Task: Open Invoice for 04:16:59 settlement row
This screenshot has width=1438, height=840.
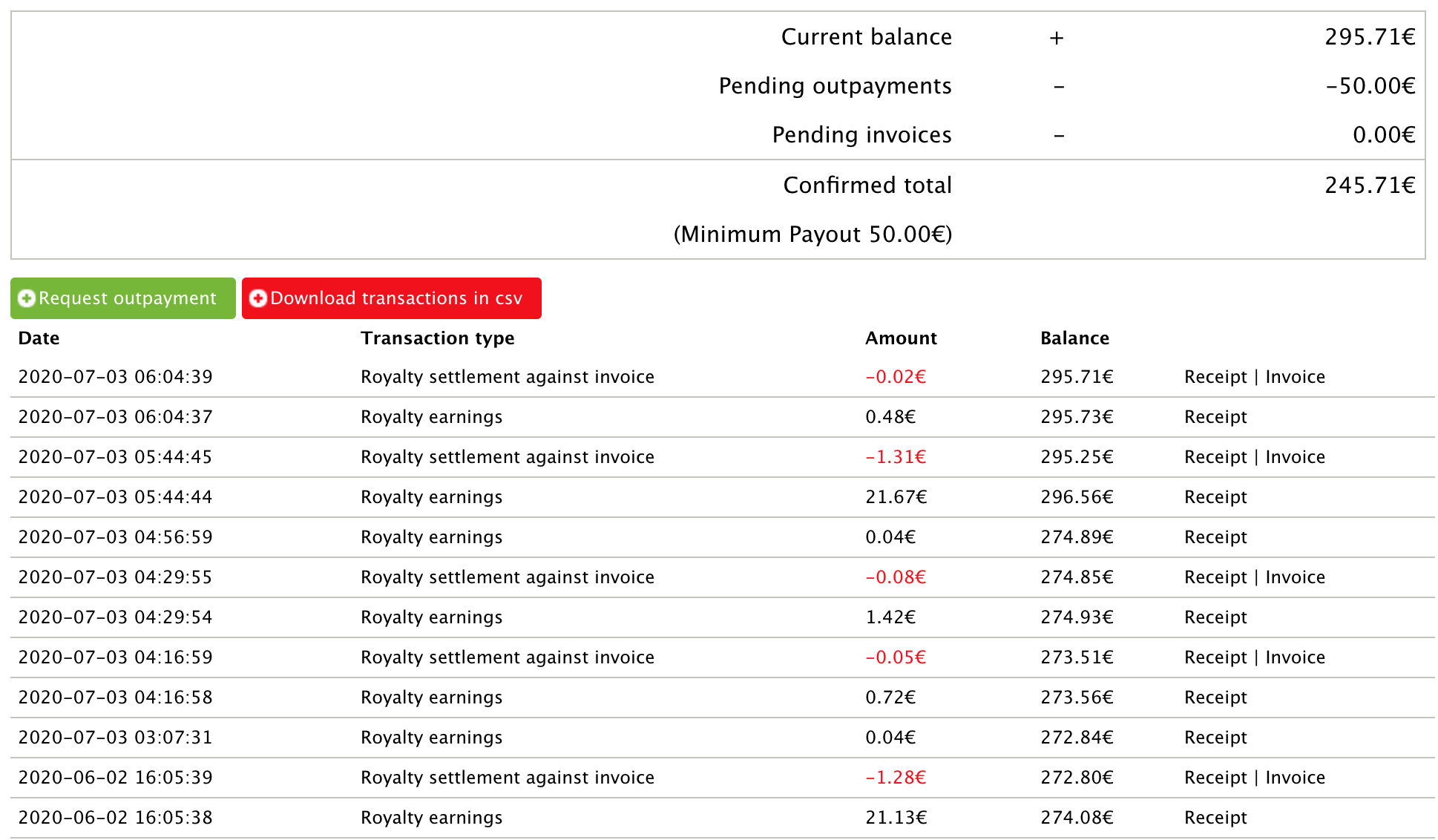Action: pos(1295,657)
